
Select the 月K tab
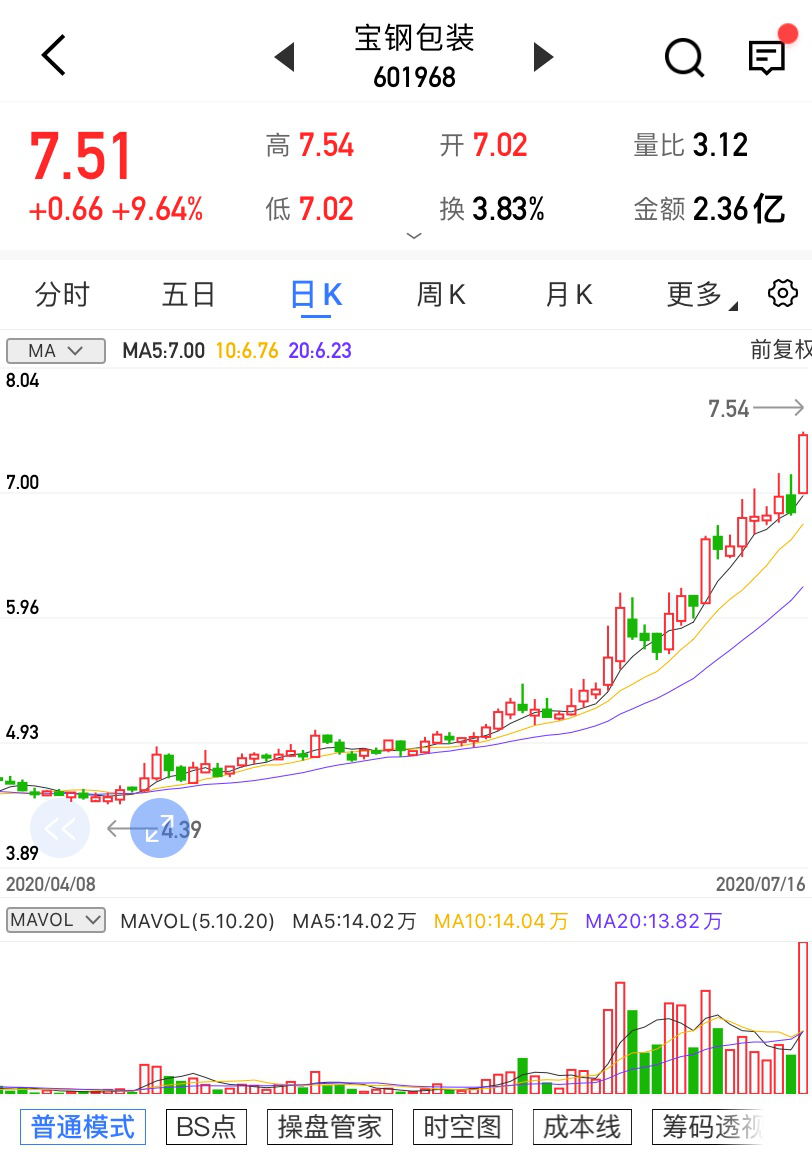click(569, 295)
